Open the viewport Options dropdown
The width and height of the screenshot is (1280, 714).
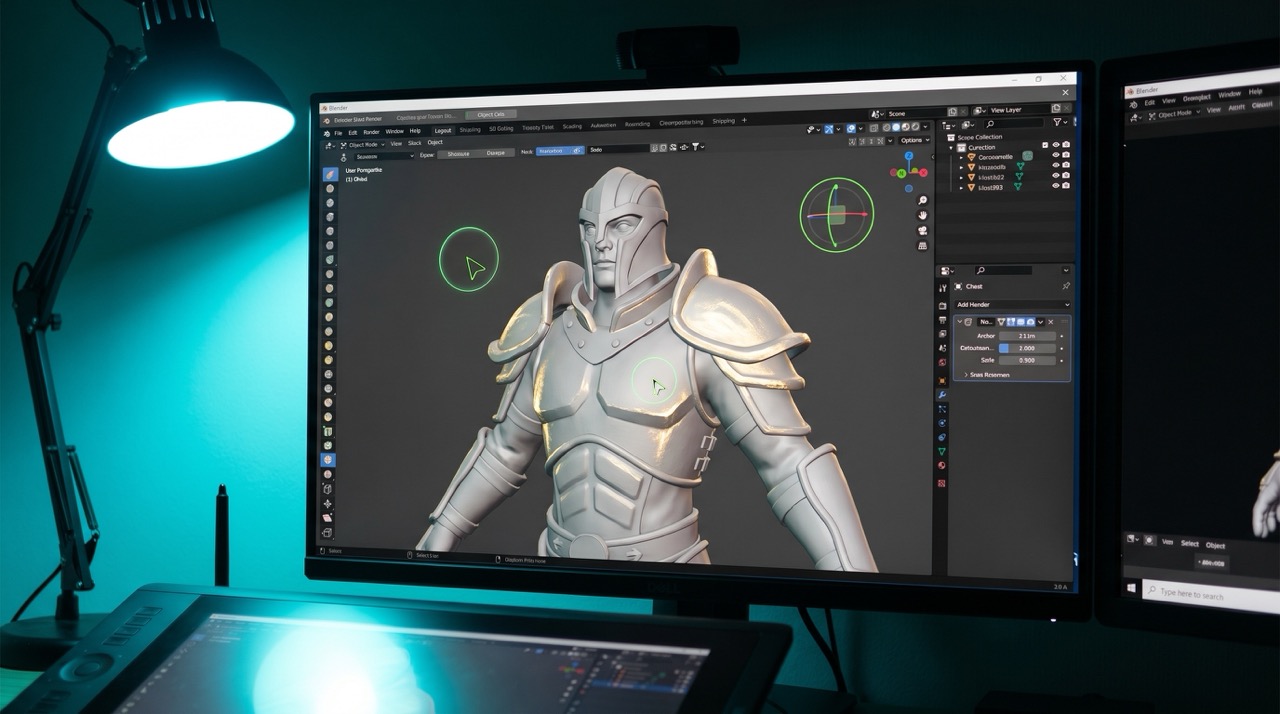click(x=912, y=141)
